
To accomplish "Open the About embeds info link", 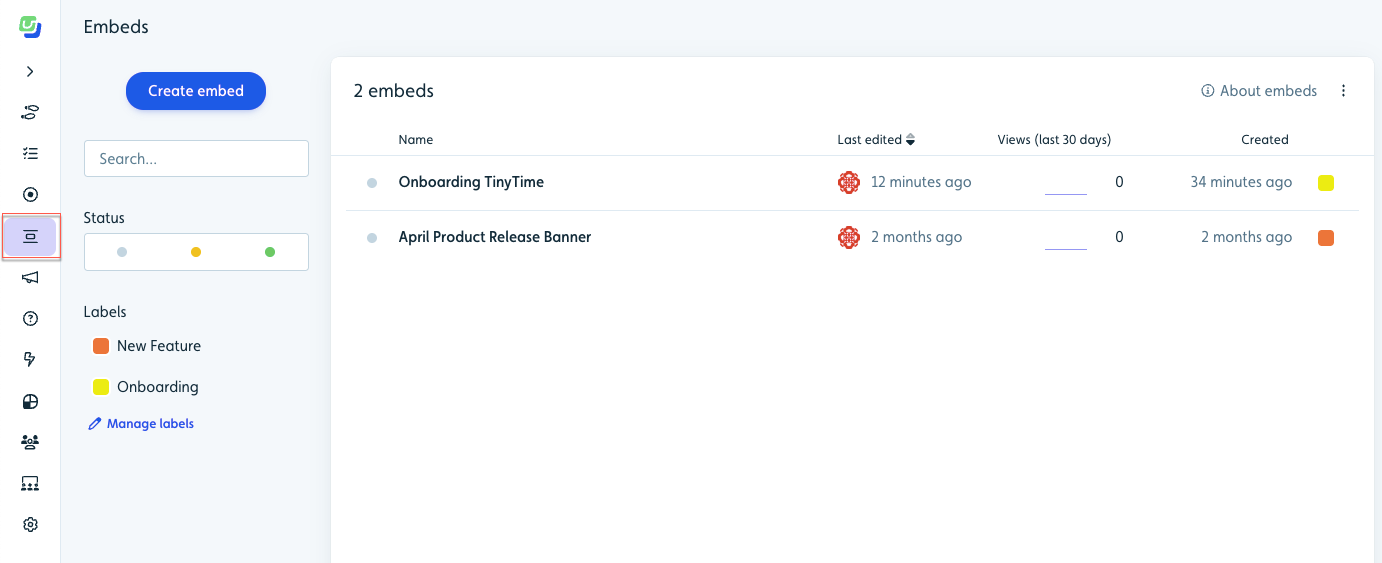I will (x=1259, y=91).
